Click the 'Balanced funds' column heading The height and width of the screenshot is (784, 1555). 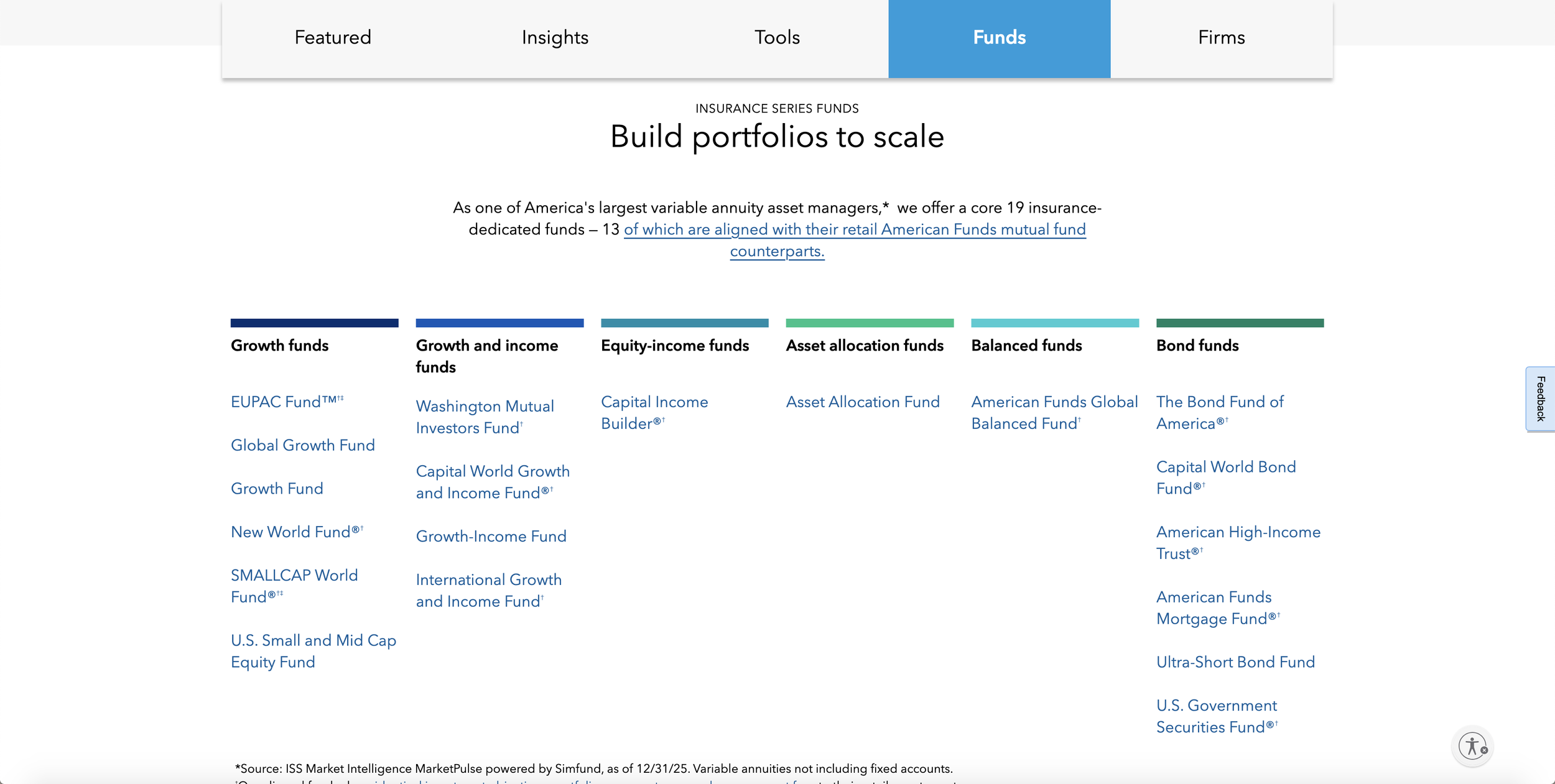click(x=1026, y=346)
